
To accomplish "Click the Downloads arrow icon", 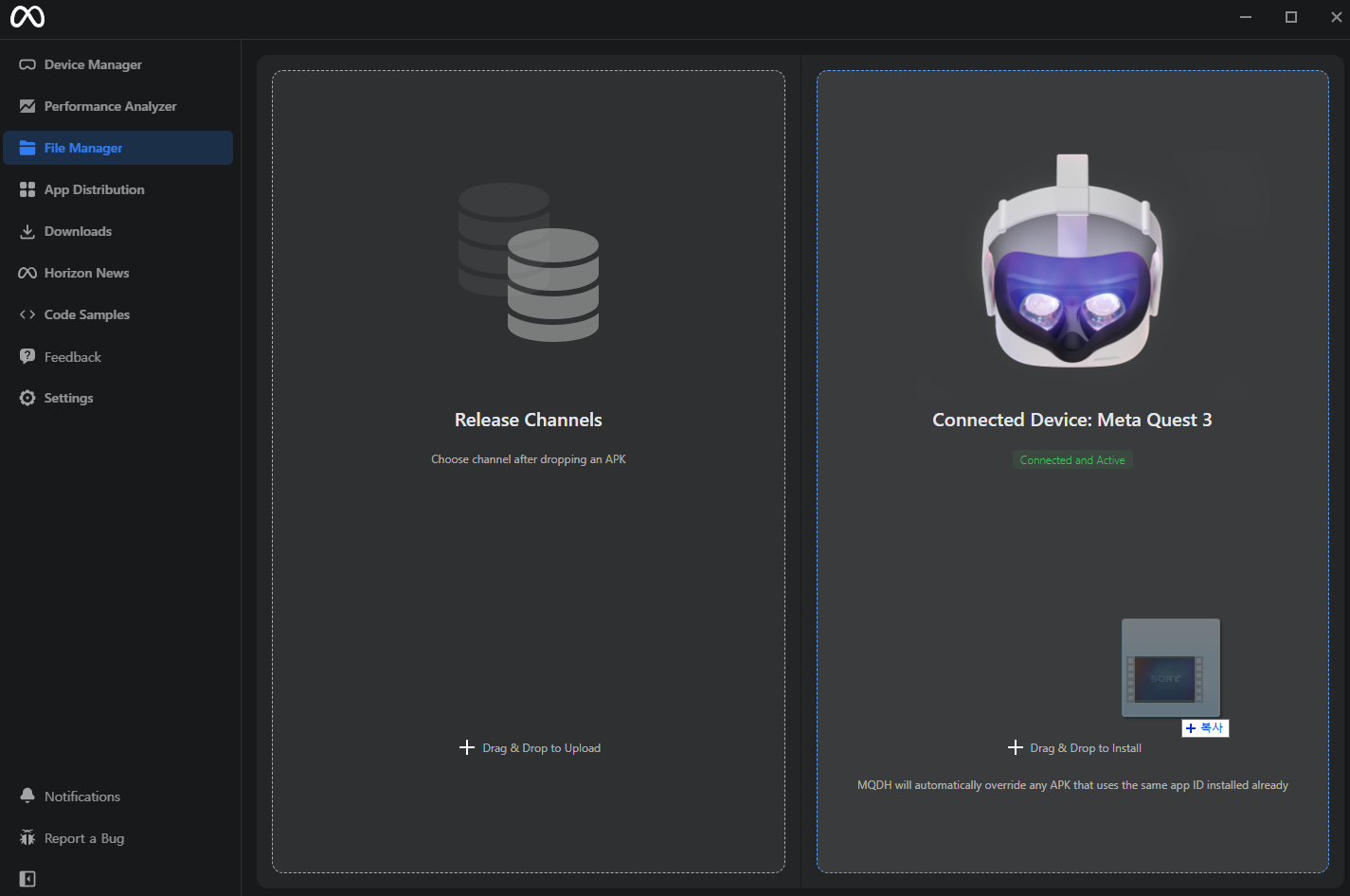I will point(27,231).
